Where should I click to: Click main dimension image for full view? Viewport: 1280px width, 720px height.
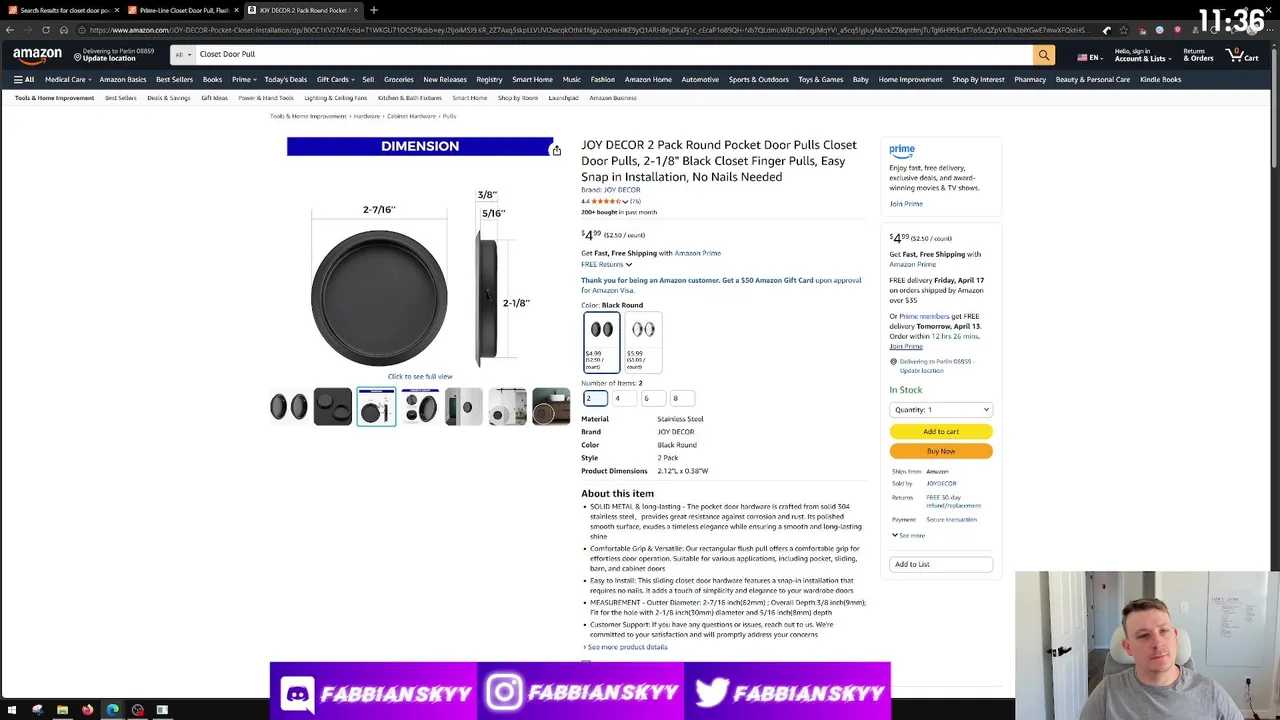420,262
